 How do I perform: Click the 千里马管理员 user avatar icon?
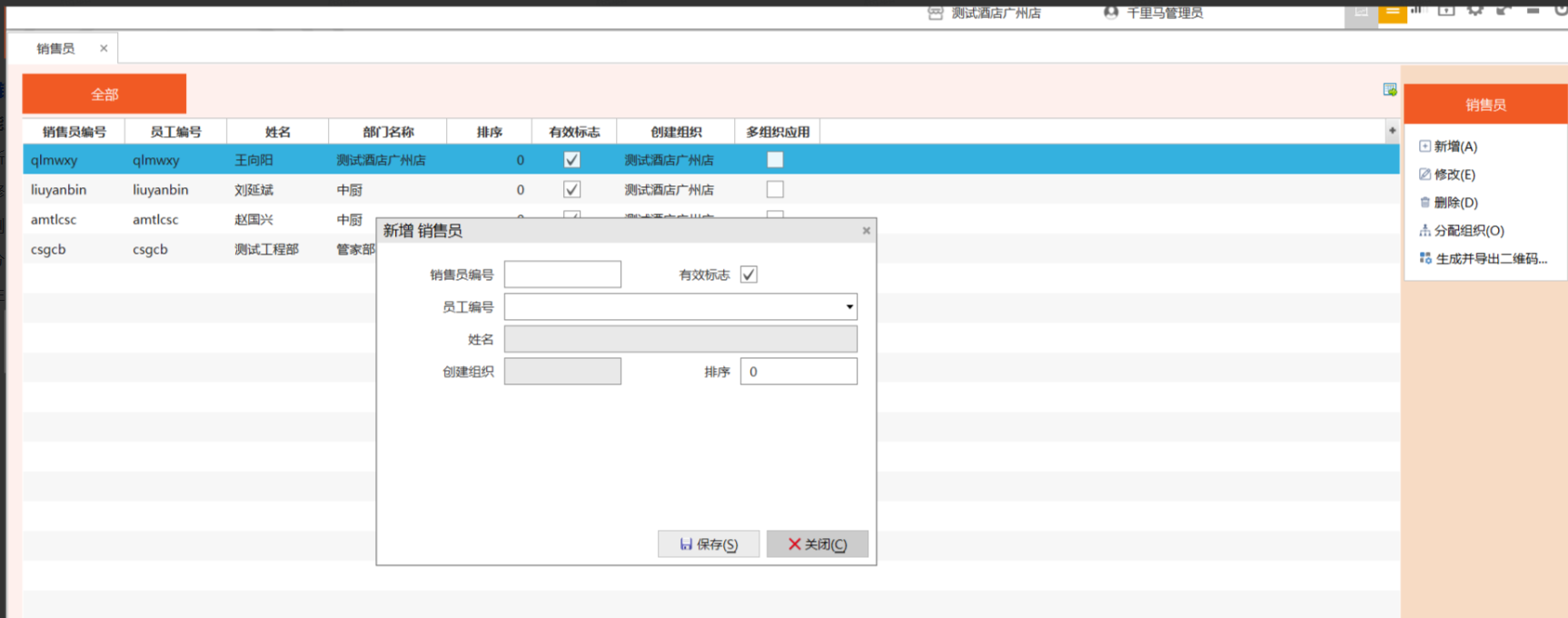pyautogui.click(x=1110, y=13)
